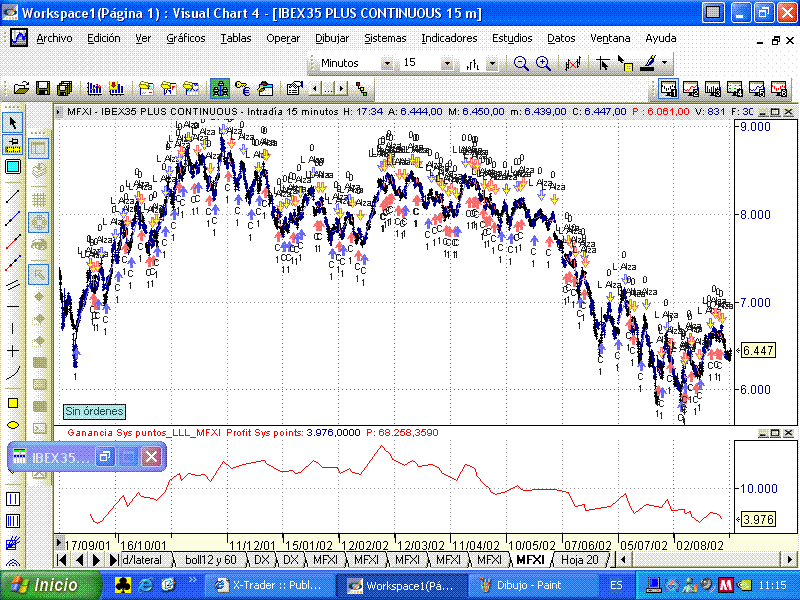The width and height of the screenshot is (800, 600).
Task: Open the Sistemas menu
Action: pyautogui.click(x=385, y=38)
